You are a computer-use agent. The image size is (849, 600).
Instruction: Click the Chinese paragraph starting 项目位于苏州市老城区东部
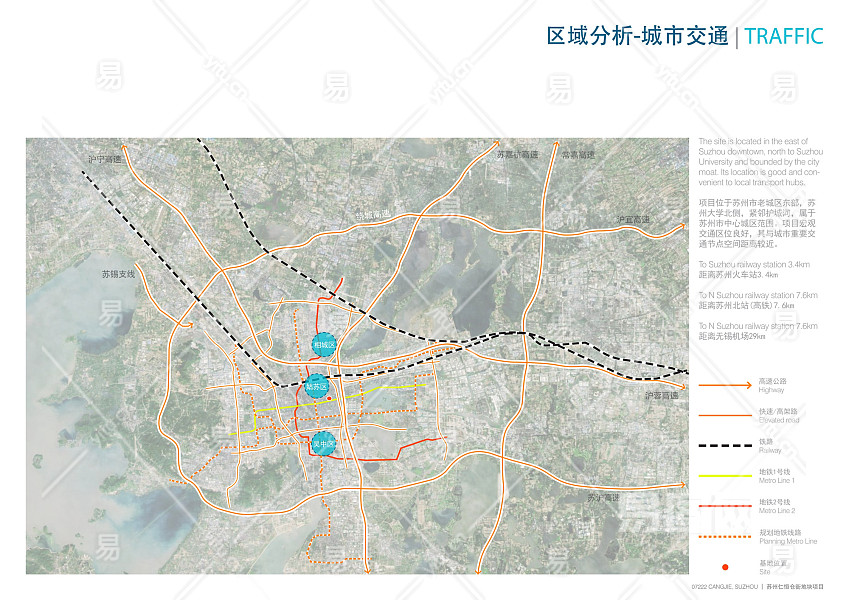pyautogui.click(x=757, y=223)
